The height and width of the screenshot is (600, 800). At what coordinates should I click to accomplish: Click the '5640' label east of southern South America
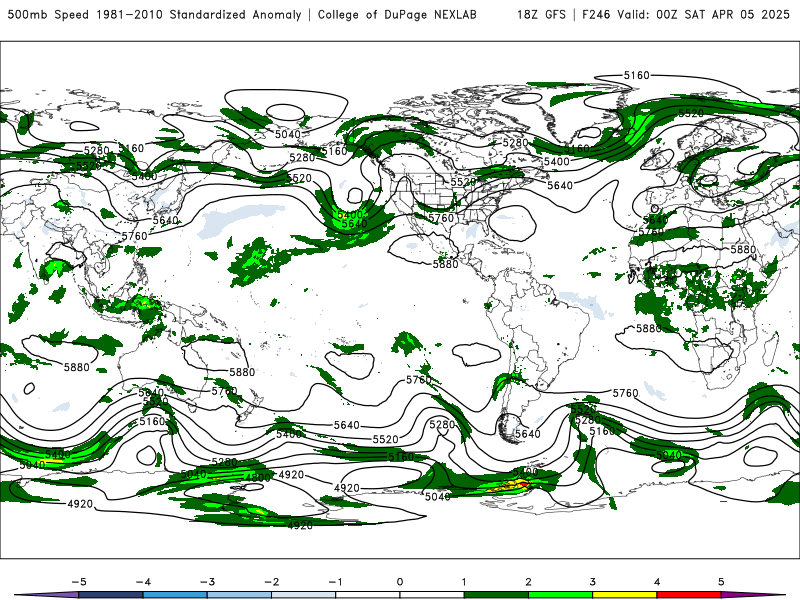click(x=527, y=434)
